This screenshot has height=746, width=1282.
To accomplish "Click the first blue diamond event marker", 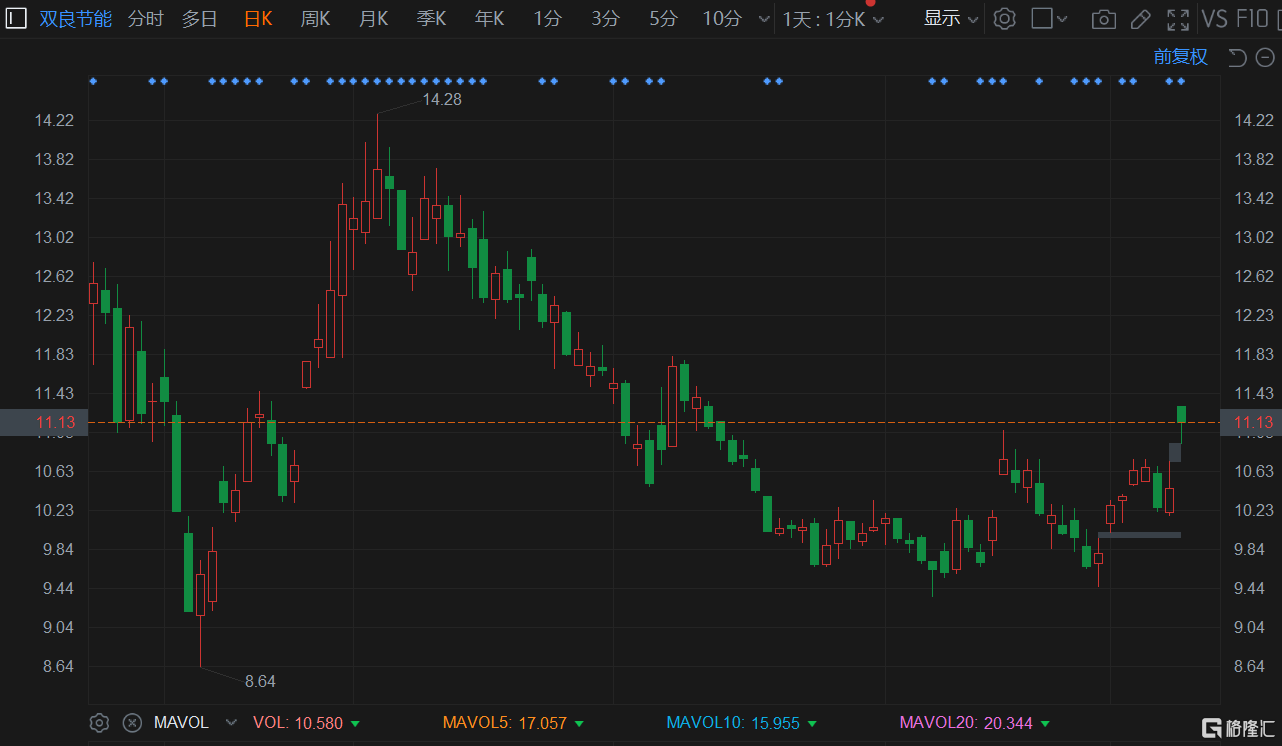I will [93, 81].
